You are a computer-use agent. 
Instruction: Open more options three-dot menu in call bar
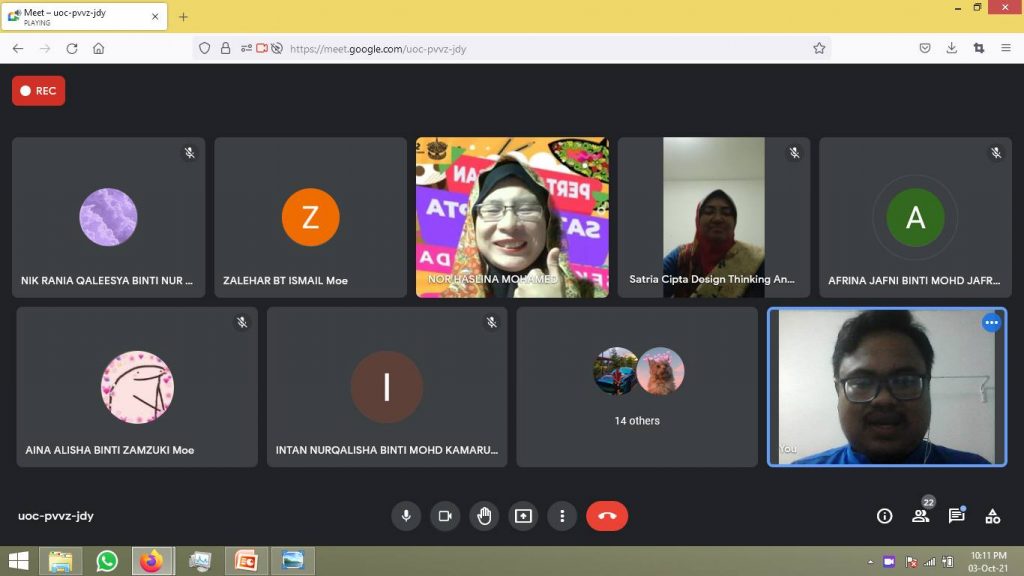point(562,516)
